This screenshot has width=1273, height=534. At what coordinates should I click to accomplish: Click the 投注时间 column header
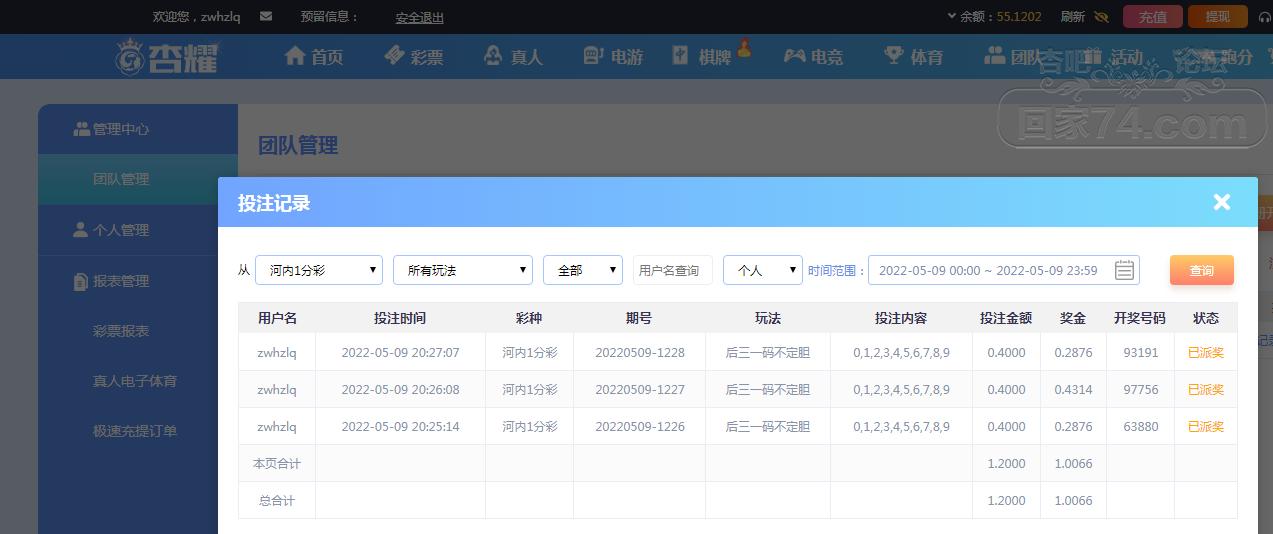point(400,318)
